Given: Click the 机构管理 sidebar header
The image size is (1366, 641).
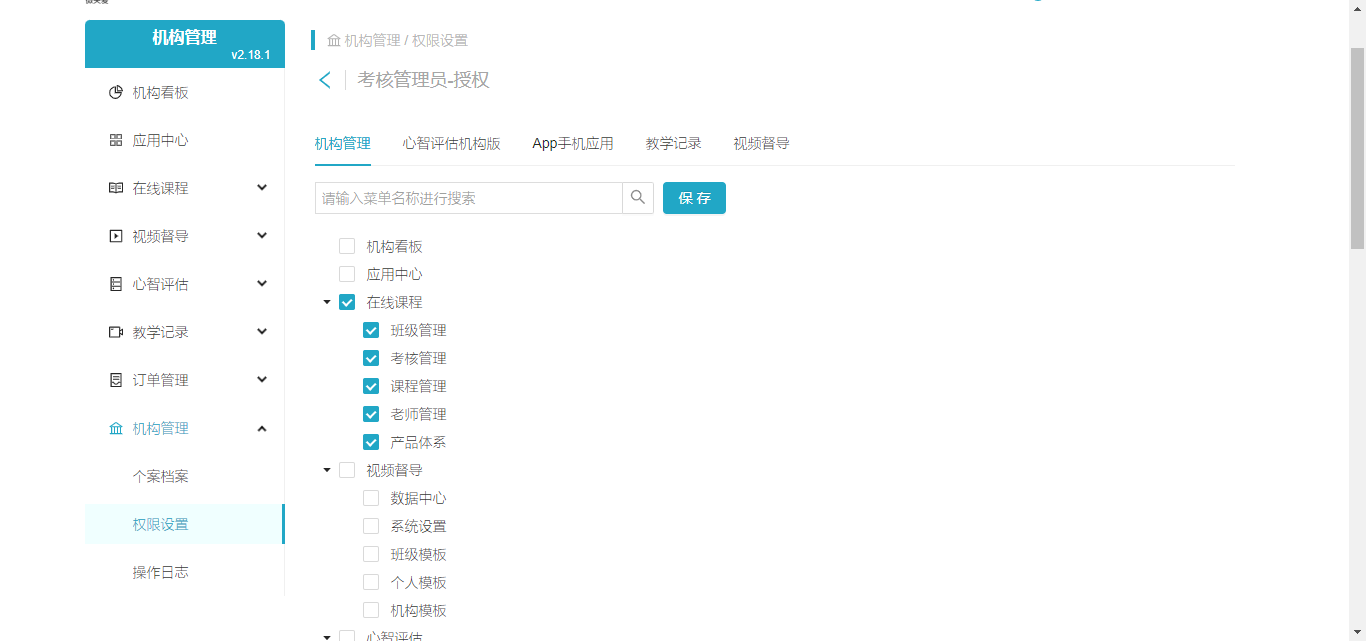Looking at the screenshot, I should [185, 44].
